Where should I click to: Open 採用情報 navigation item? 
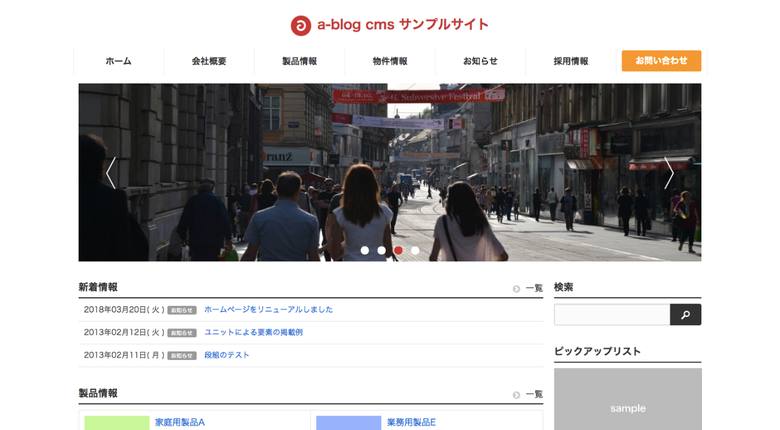tap(571, 61)
